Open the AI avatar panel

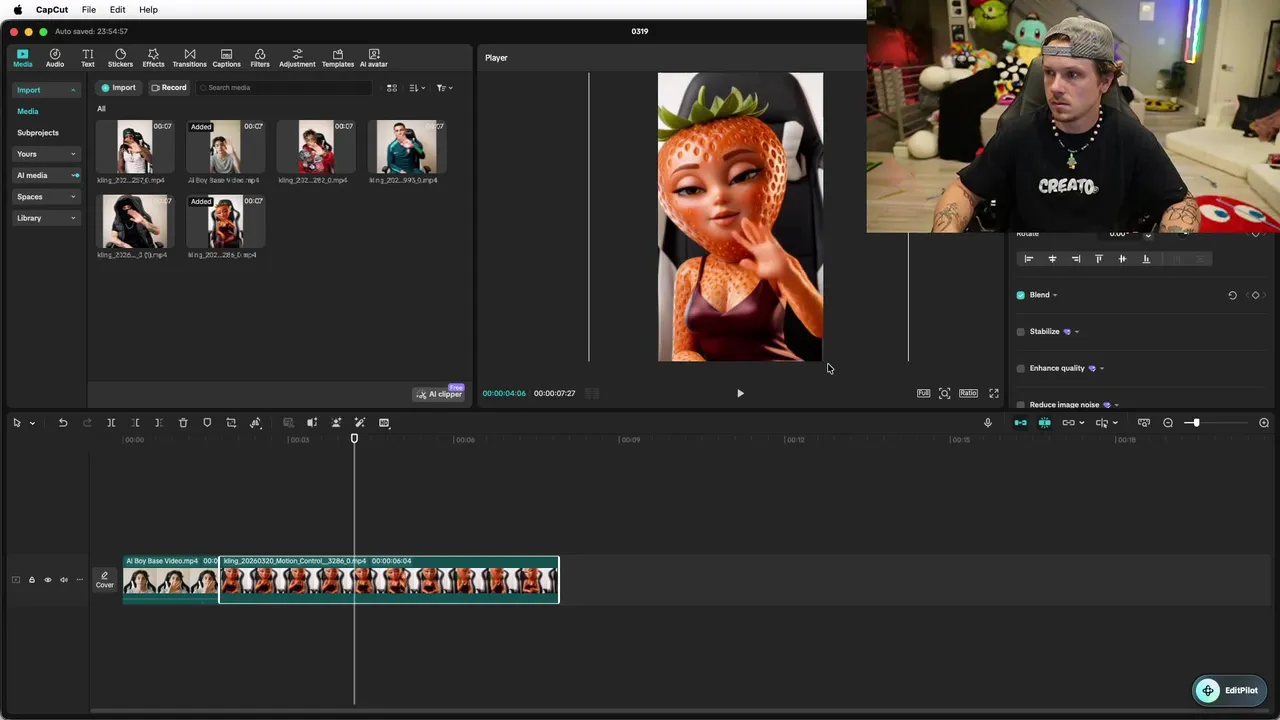pyautogui.click(x=374, y=58)
